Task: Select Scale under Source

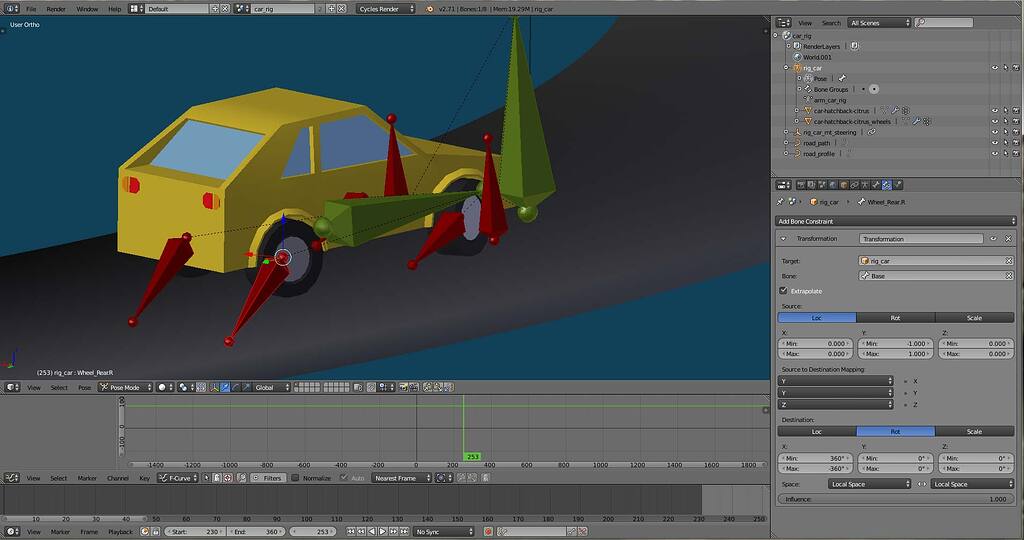Action: pos(974,317)
